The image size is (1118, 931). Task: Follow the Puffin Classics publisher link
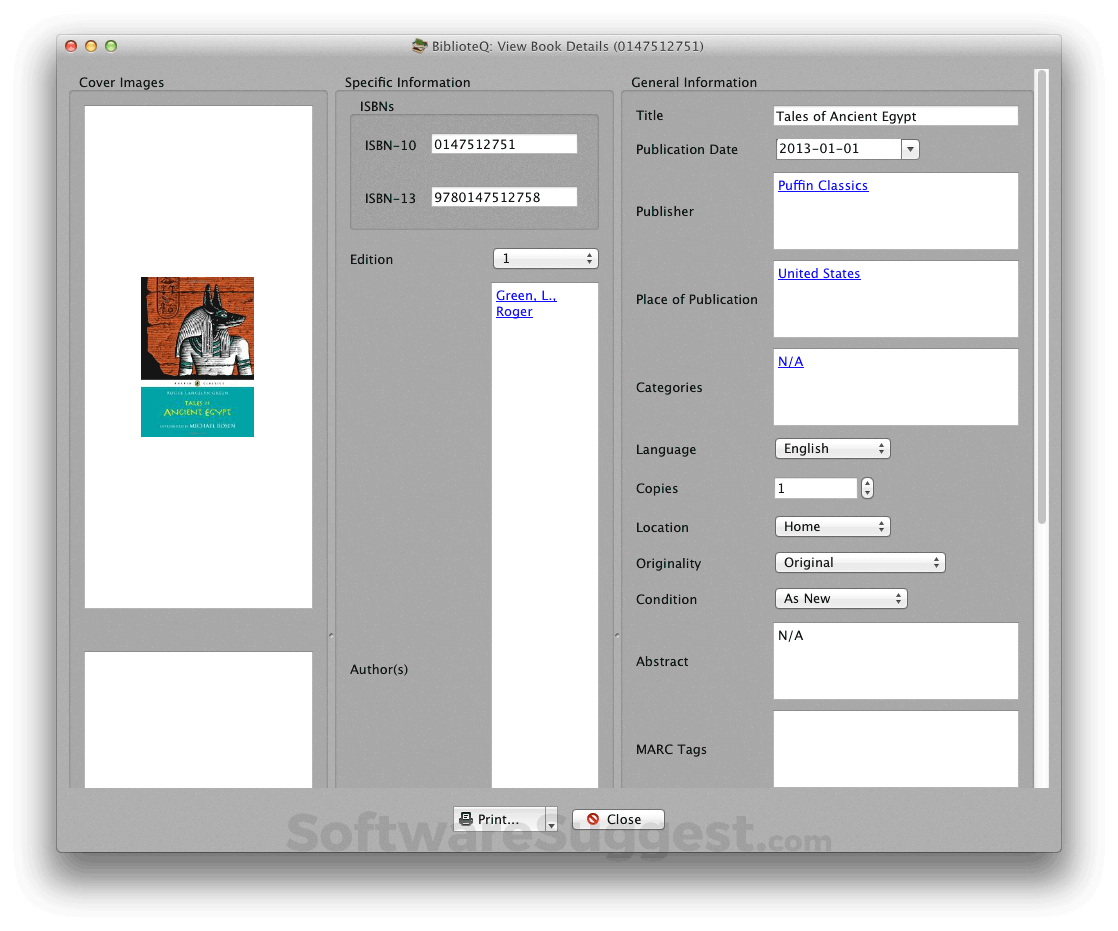822,185
